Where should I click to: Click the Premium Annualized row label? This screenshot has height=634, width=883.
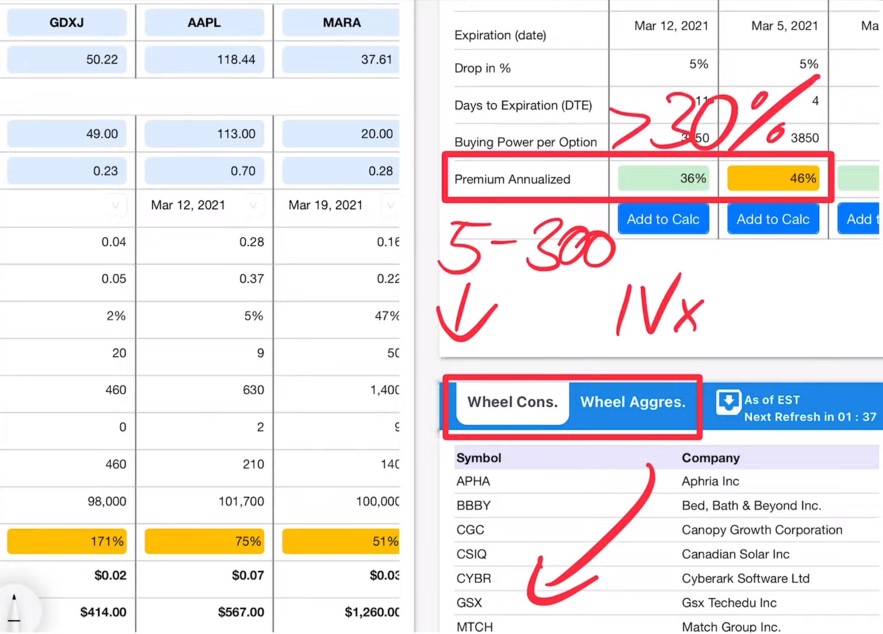click(x=512, y=179)
